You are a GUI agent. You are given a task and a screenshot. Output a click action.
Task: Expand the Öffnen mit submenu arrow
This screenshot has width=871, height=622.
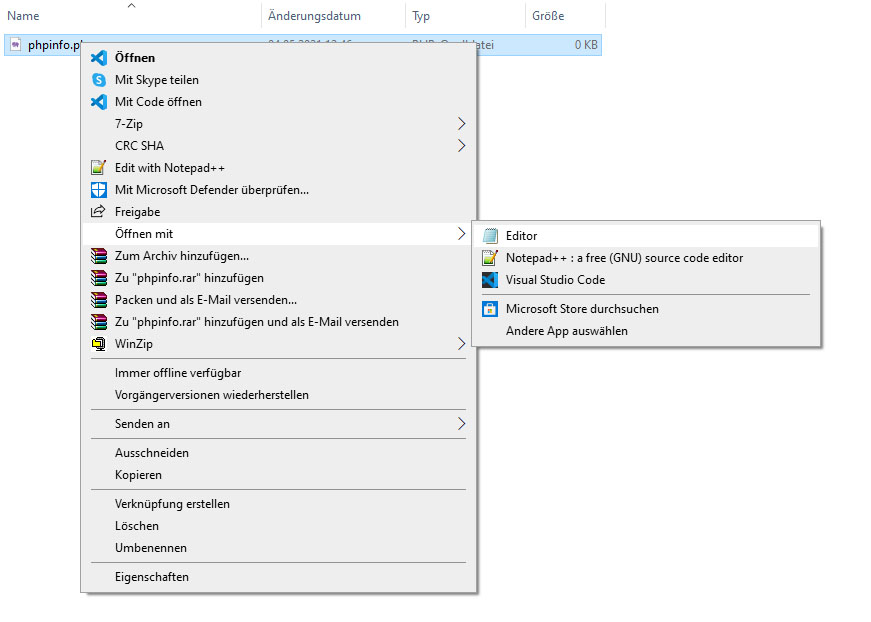click(461, 234)
